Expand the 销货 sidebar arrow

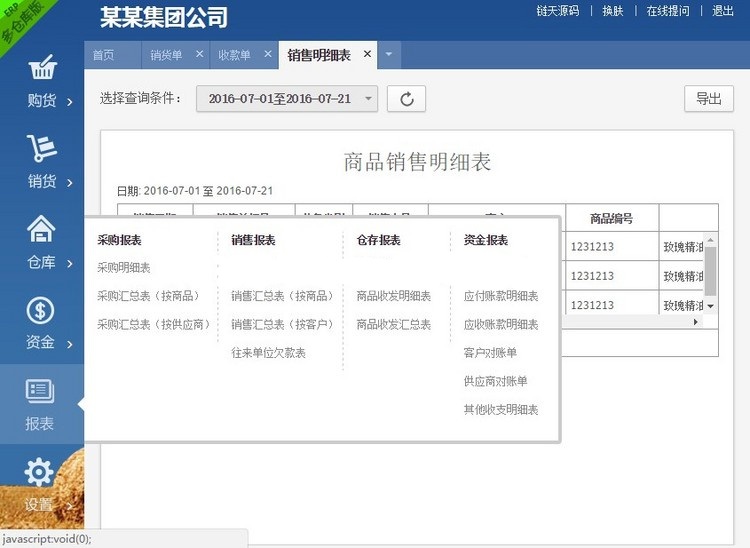[x=70, y=182]
